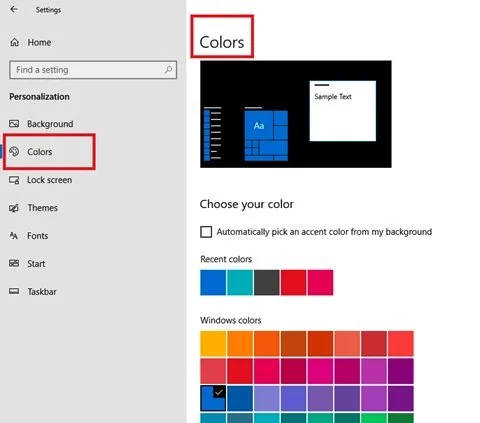
Task: Click inside the Find a setting field
Action: coord(93,70)
